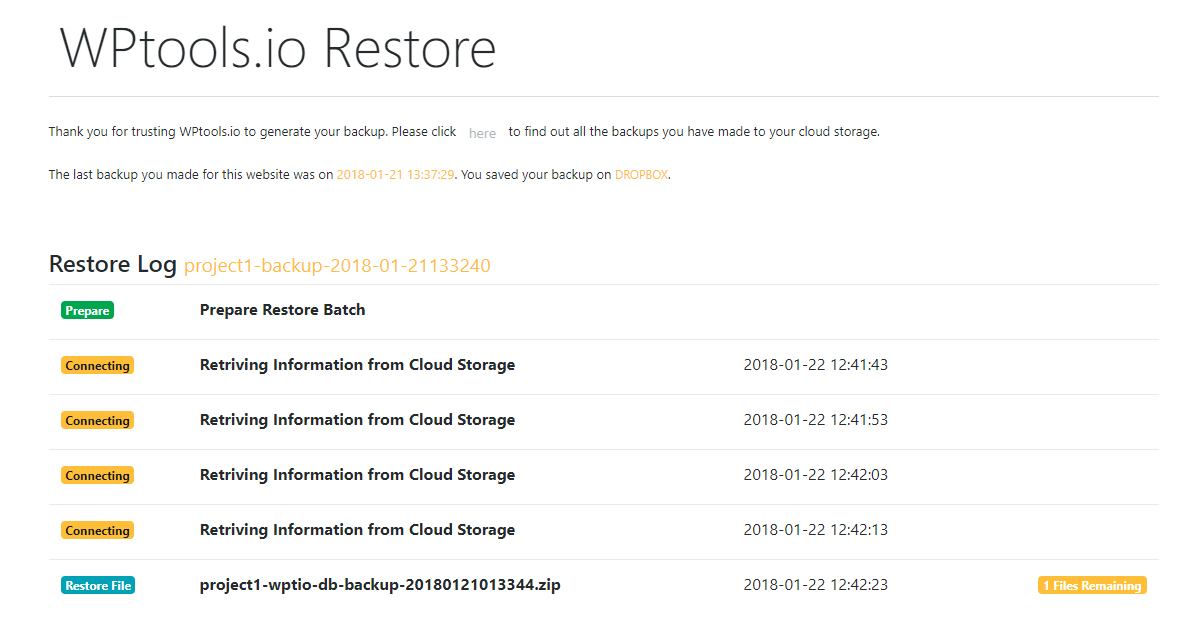Click the teal Restore File badge
1200x635 pixels.
pos(98,585)
